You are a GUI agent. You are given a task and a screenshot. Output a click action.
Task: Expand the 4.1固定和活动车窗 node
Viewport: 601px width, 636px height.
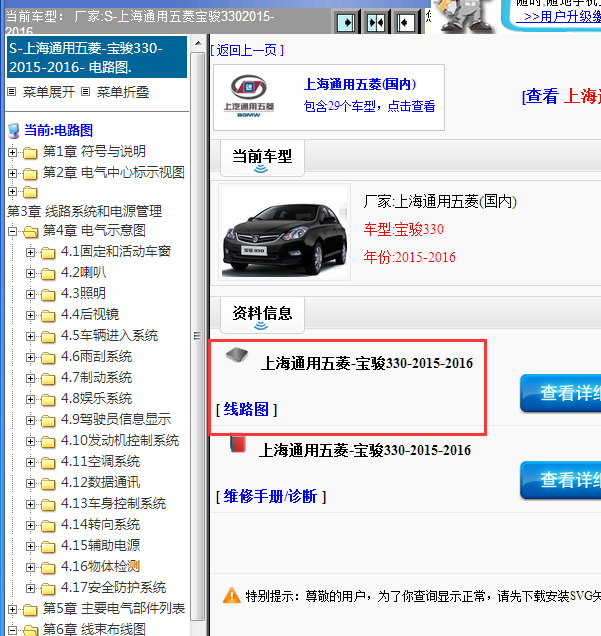pyautogui.click(x=30, y=253)
